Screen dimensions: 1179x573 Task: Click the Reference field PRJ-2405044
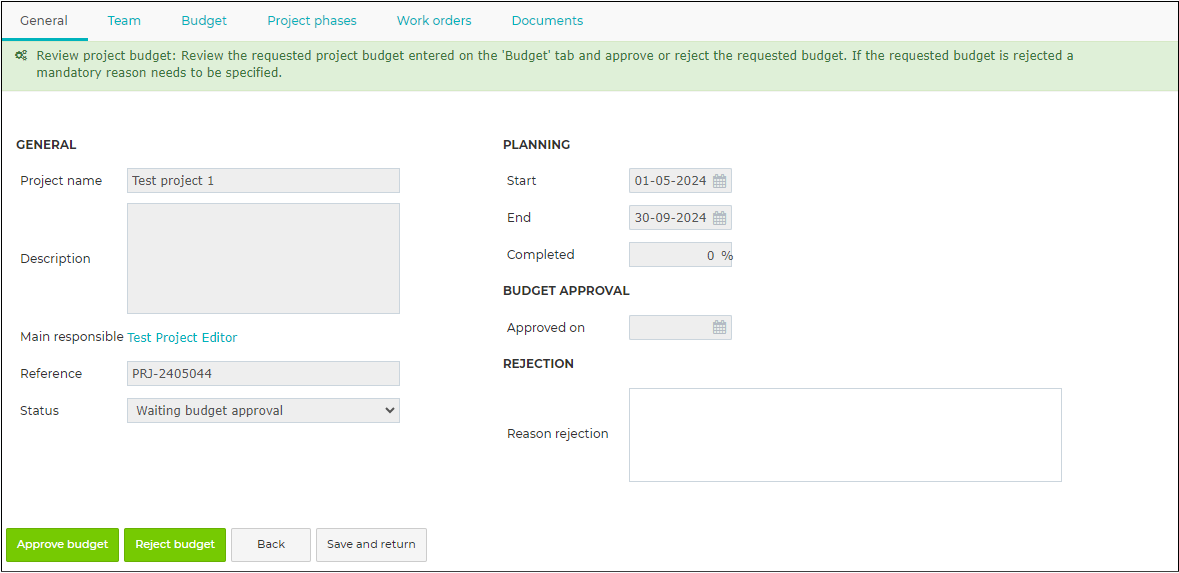(263, 374)
